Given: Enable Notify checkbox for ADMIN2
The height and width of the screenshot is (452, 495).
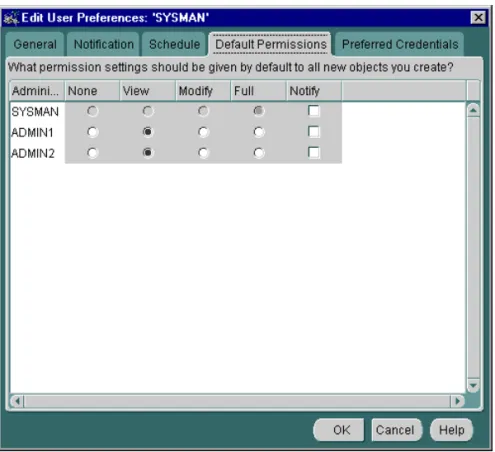Looking at the screenshot, I should [x=314, y=153].
